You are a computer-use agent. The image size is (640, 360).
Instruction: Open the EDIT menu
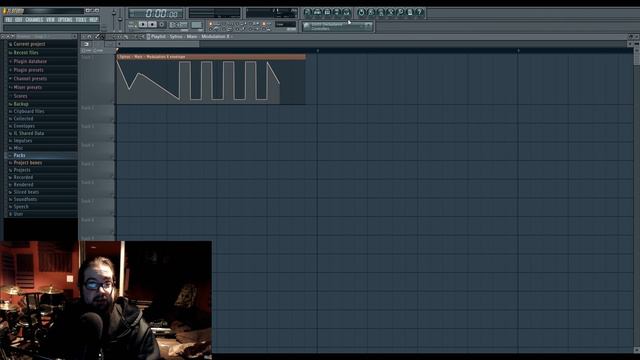pyautogui.click(x=19, y=20)
